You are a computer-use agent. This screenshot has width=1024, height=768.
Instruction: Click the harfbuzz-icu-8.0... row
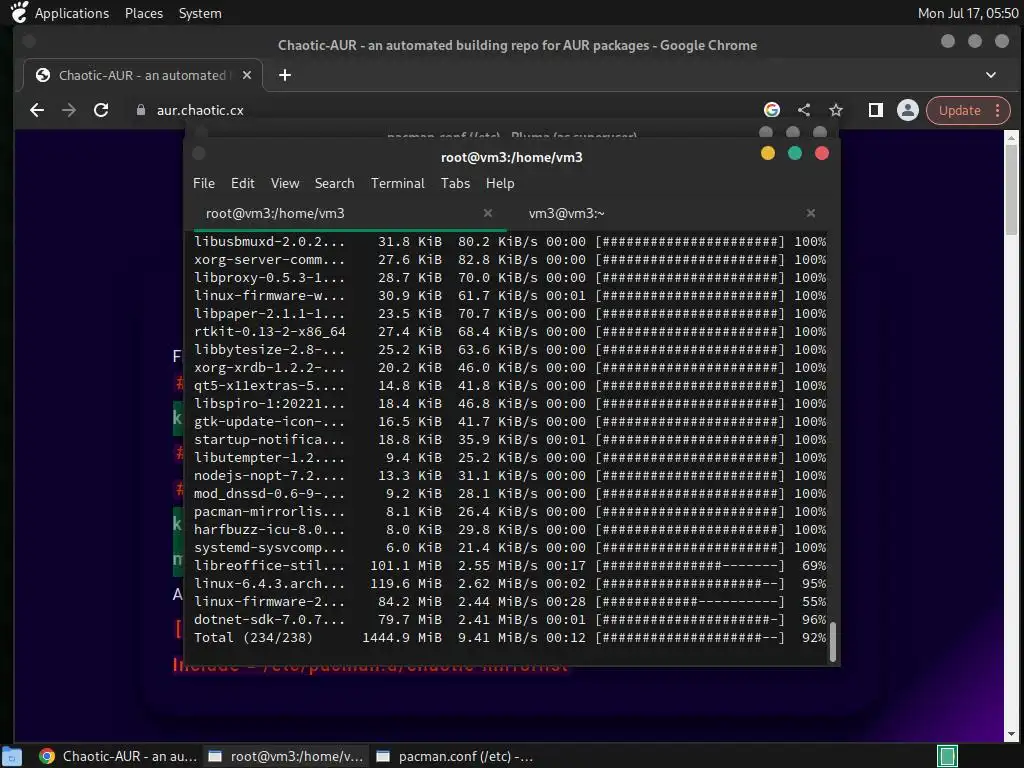[x=510, y=530]
